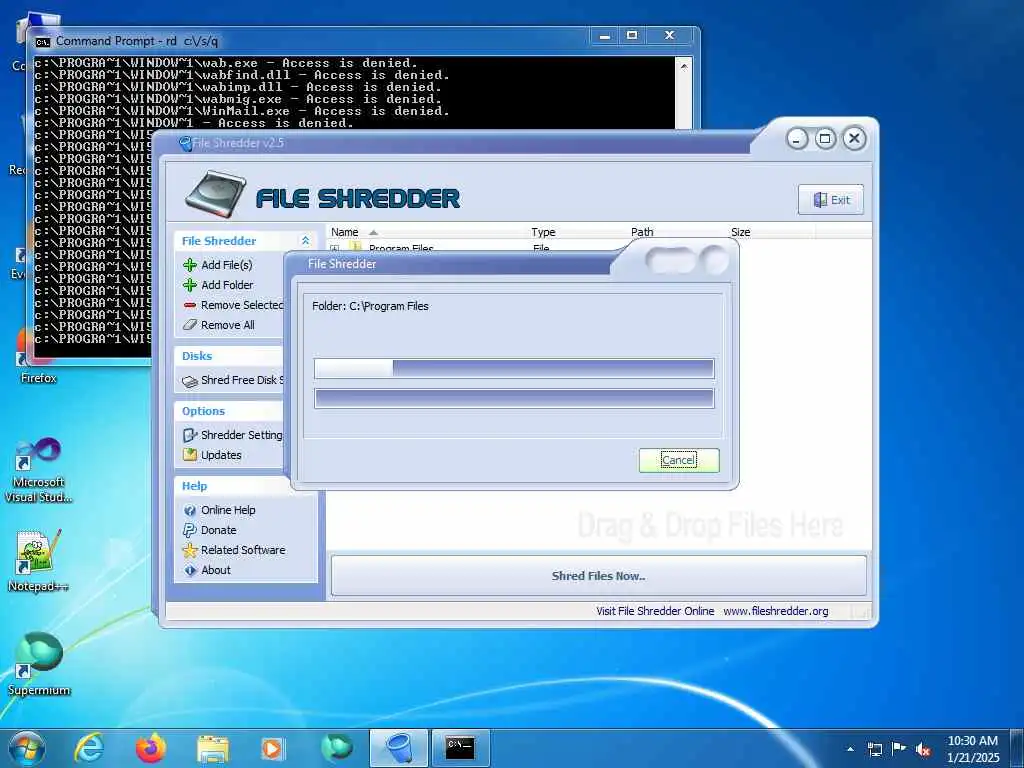This screenshot has width=1024, height=768.
Task: Click the volume muted tray icon
Action: click(x=923, y=750)
